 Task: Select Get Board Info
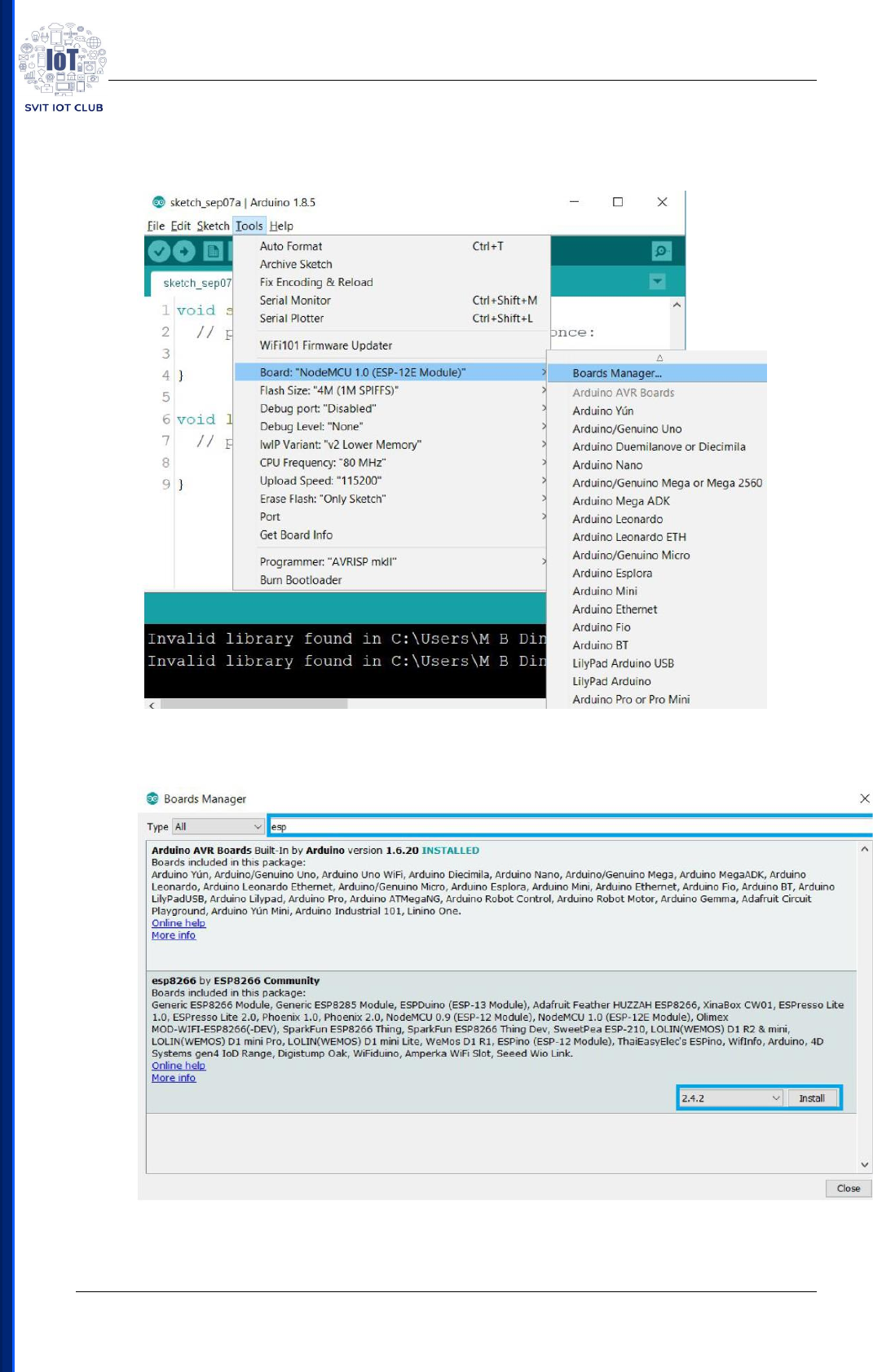click(x=391, y=534)
